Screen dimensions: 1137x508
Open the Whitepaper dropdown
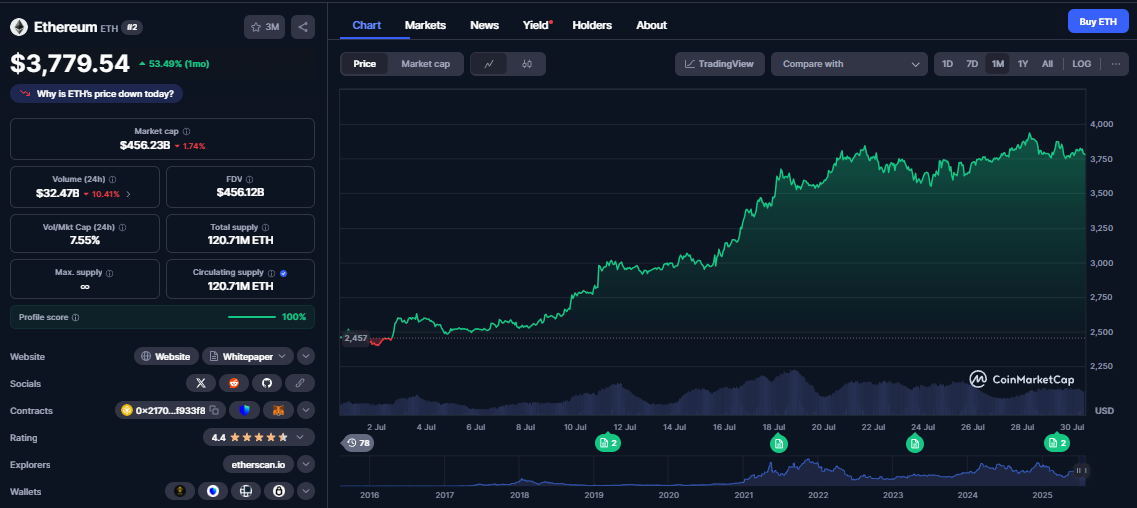pyautogui.click(x=248, y=357)
